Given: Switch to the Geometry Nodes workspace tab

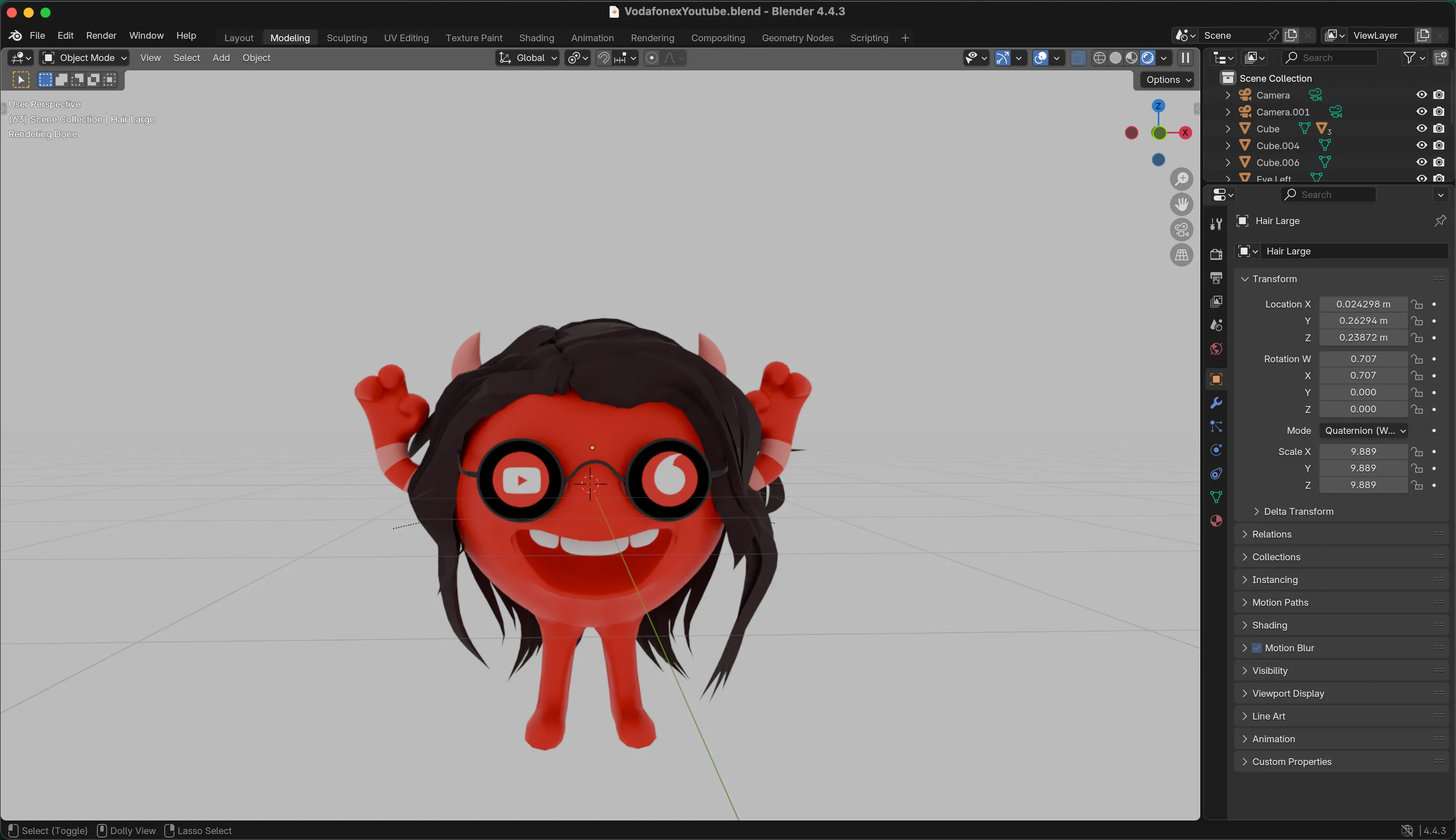Looking at the screenshot, I should pos(797,37).
